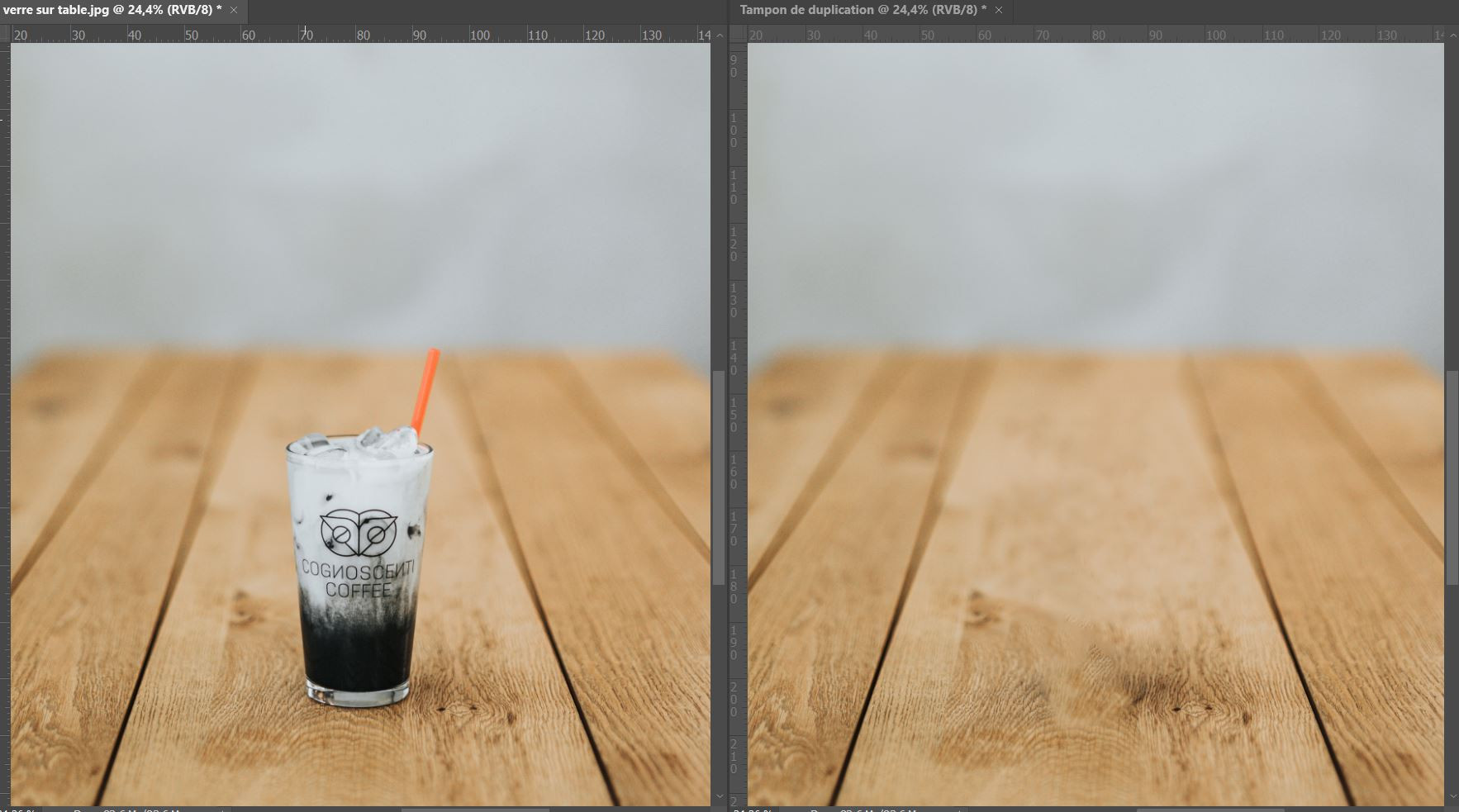
Task: Switch to the "verre sur table.jpg" tab
Action: 112,10
